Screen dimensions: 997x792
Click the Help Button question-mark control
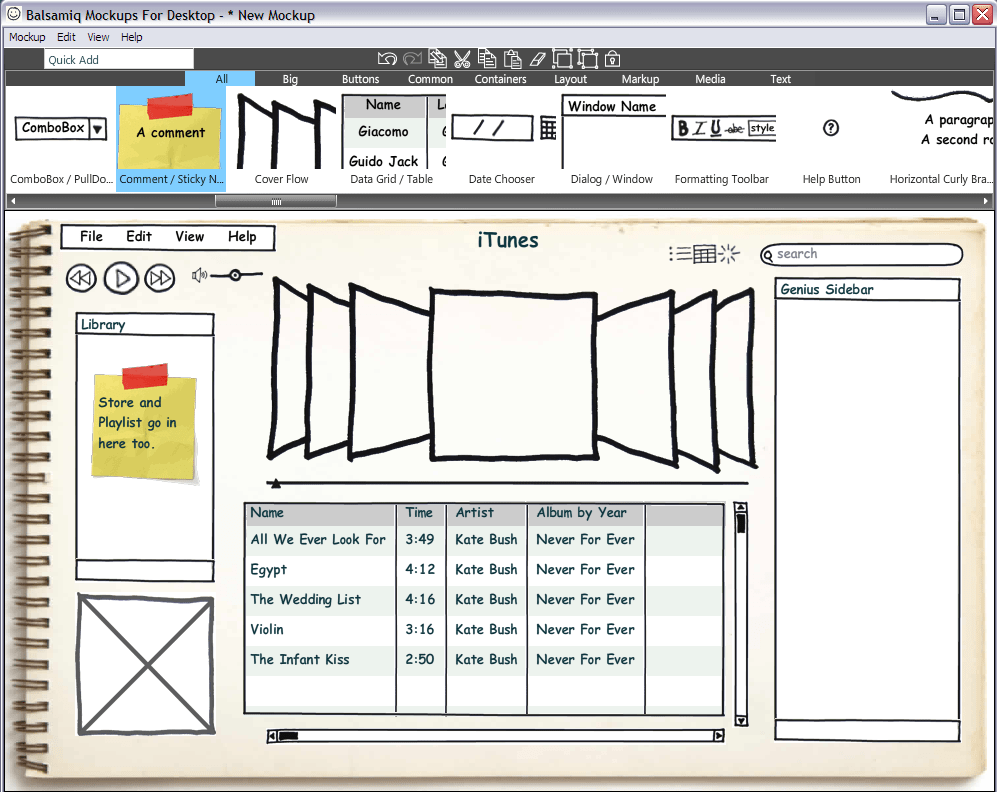click(831, 128)
